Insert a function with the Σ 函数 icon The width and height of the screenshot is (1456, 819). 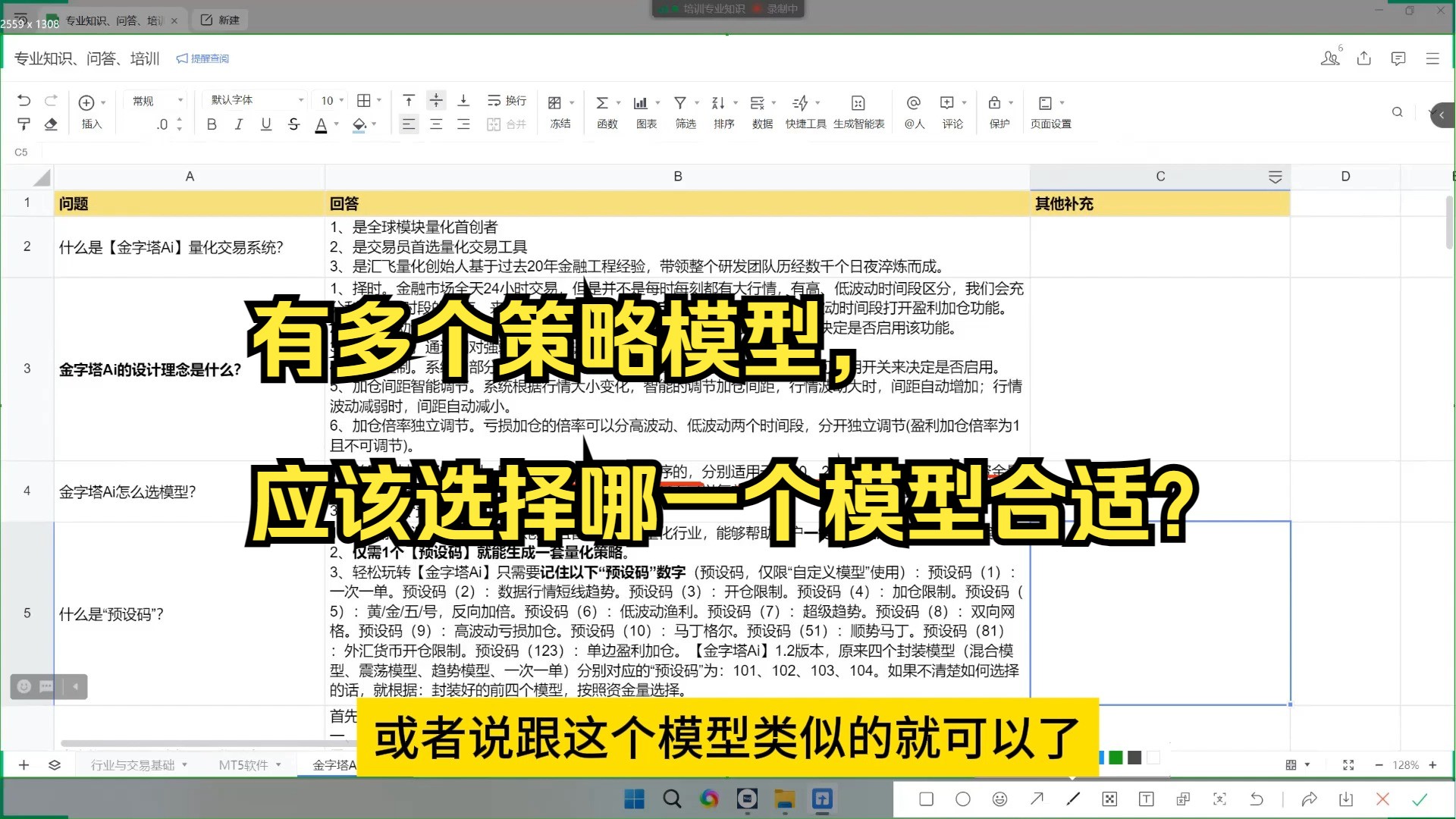click(x=604, y=111)
